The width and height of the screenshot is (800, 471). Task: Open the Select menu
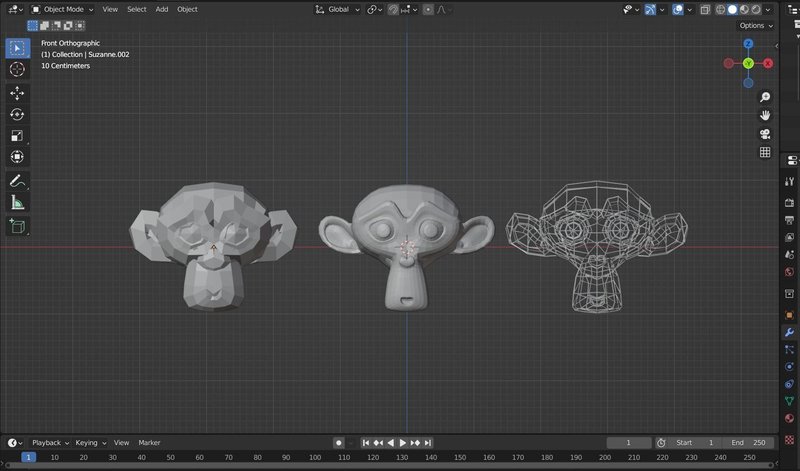click(137, 9)
